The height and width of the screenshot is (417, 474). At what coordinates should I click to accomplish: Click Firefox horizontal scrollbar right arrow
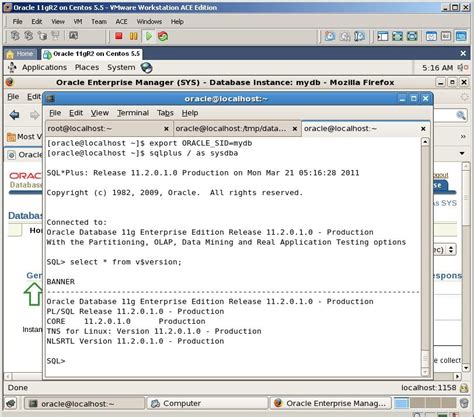(x=457, y=376)
